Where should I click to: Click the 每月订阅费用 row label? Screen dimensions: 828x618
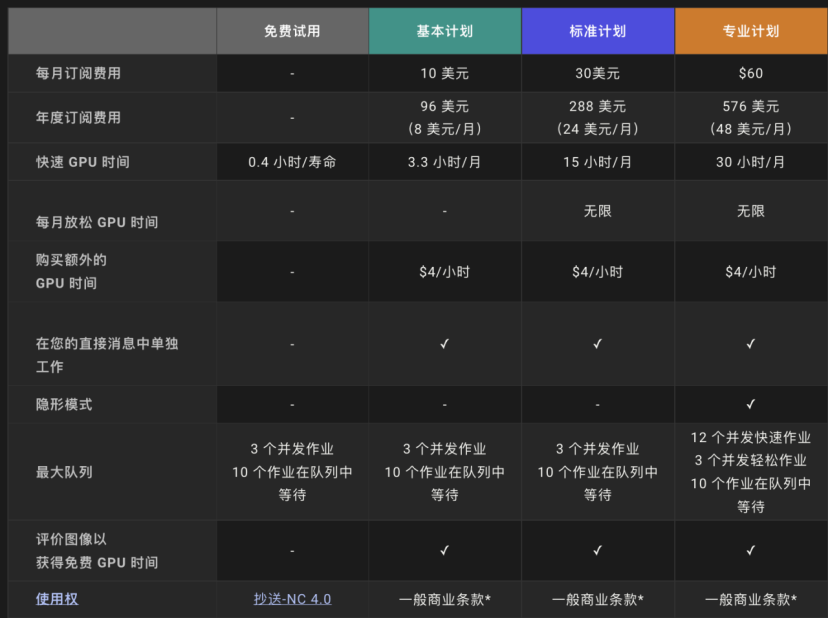tap(78, 73)
